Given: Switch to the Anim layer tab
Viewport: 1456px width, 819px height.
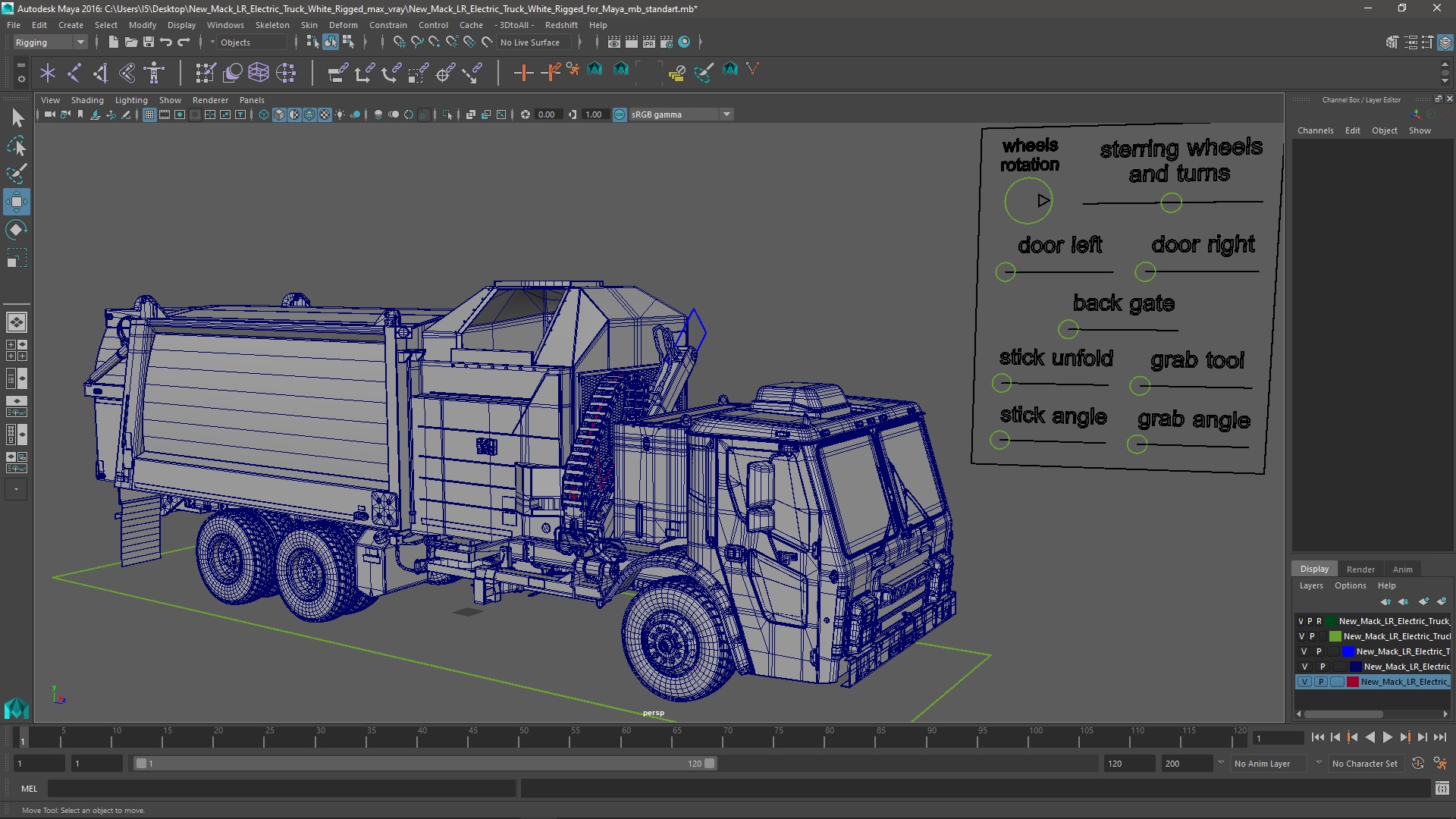Looking at the screenshot, I should click(x=1402, y=570).
